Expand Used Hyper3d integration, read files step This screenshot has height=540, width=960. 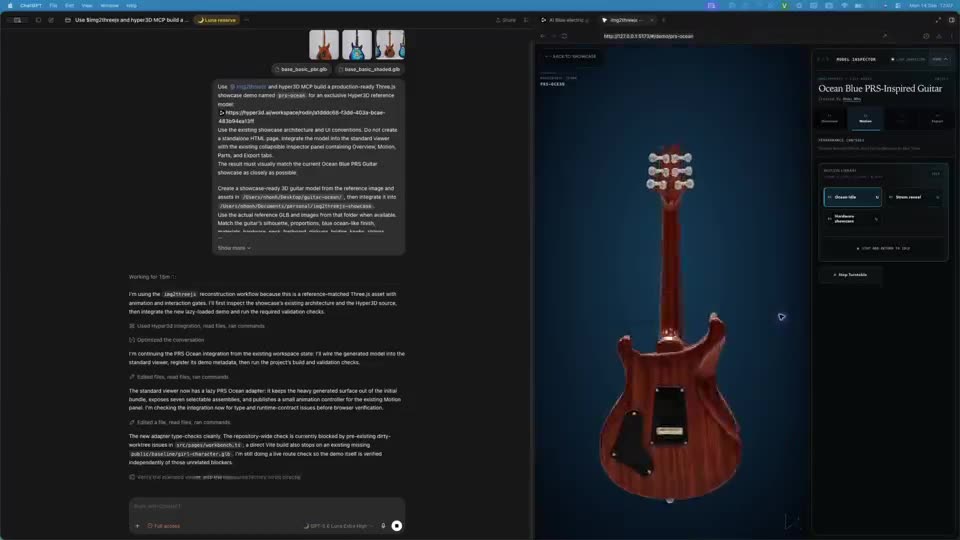click(197, 326)
